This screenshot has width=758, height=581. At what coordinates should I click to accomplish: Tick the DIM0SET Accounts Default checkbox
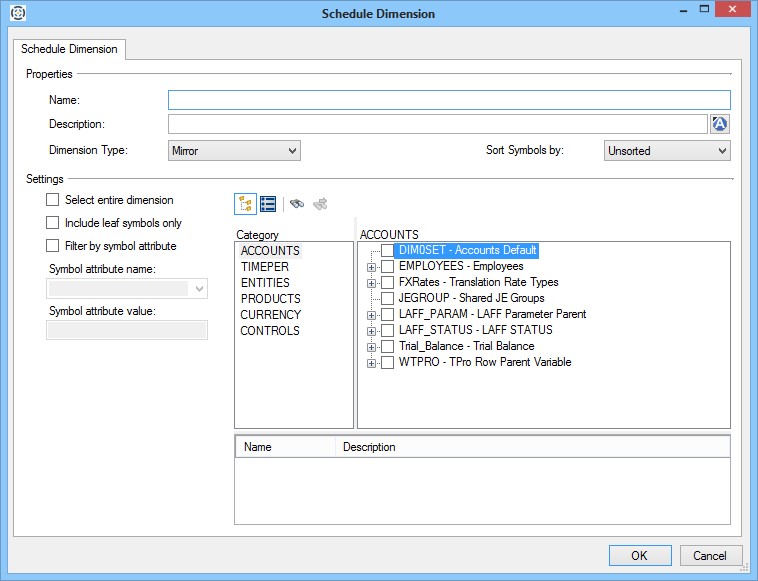pos(387,250)
